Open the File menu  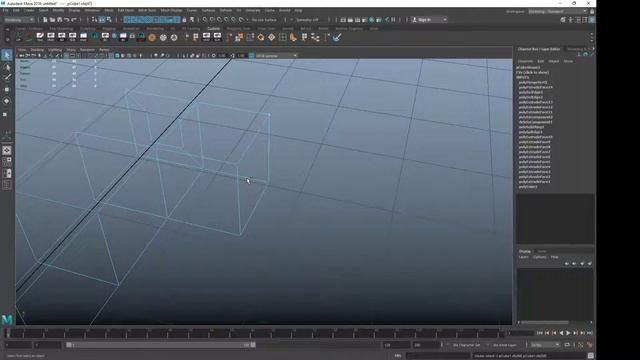pyautogui.click(x=5, y=10)
